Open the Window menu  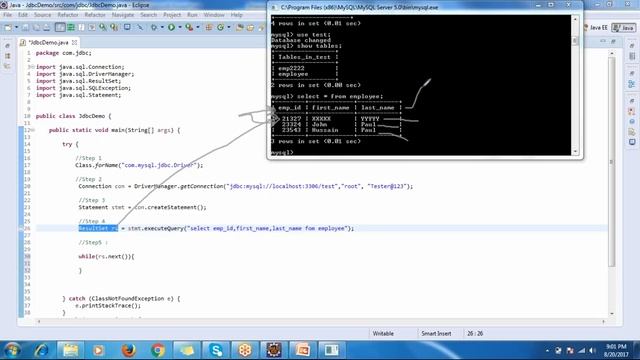pos(214,15)
